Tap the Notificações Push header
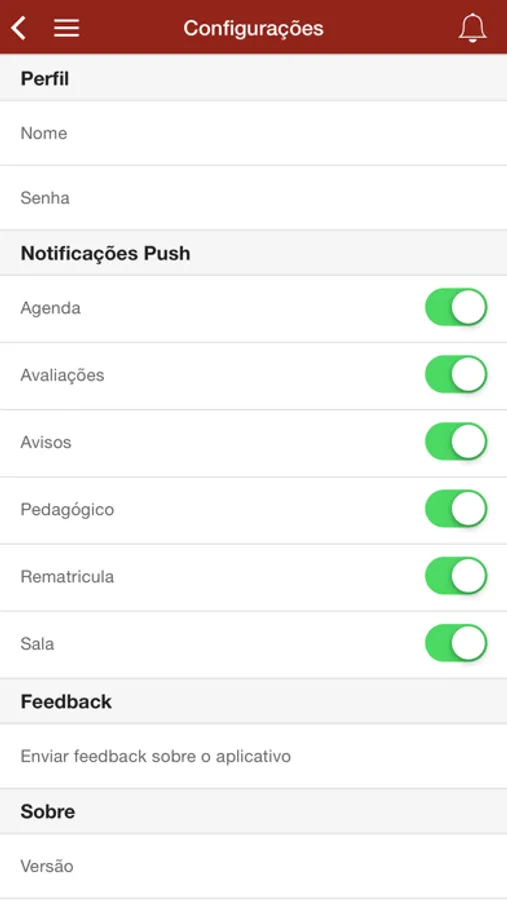This screenshot has width=507, height=900. tap(253, 253)
